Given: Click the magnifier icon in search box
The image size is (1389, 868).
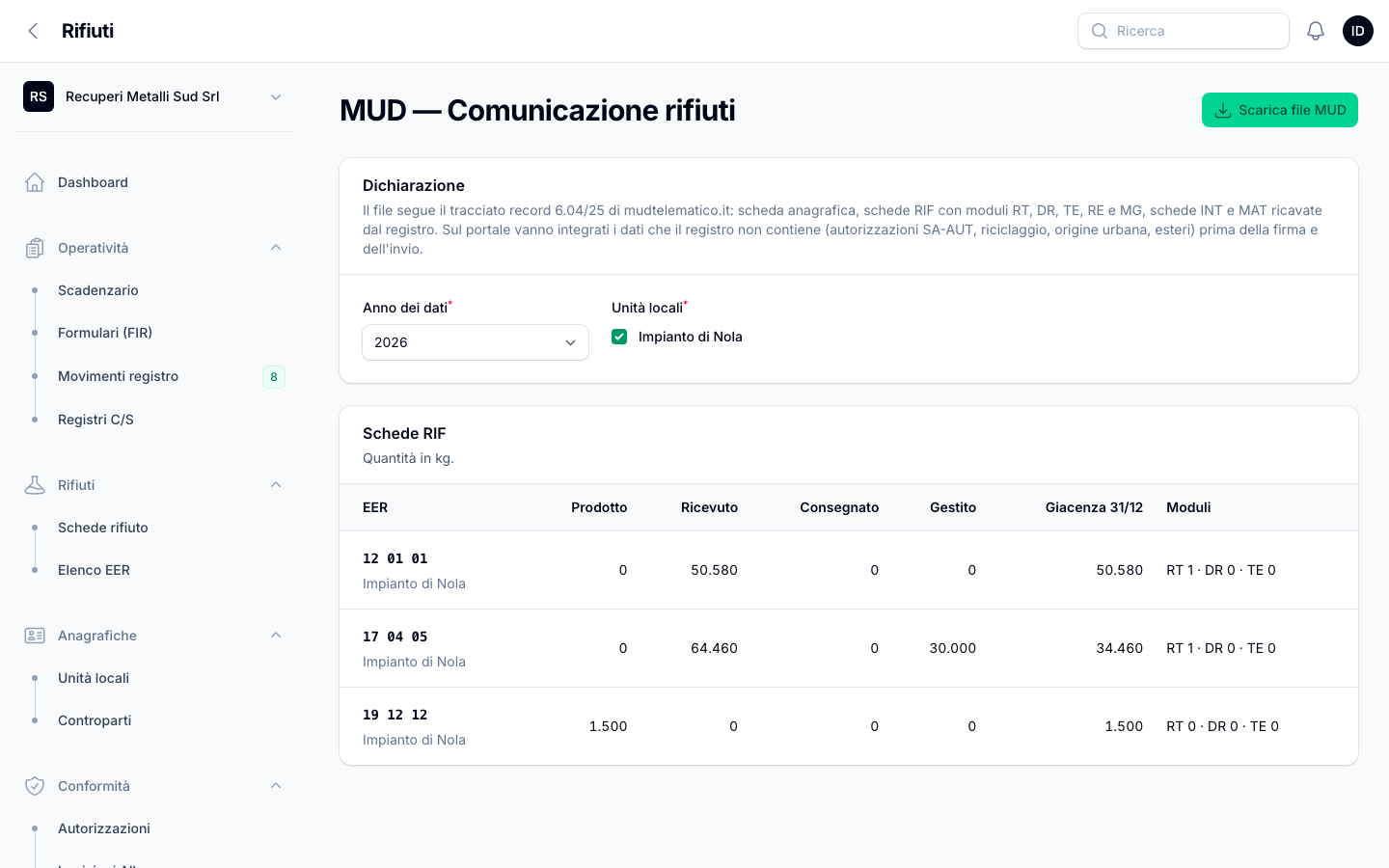Looking at the screenshot, I should pos(1100,31).
